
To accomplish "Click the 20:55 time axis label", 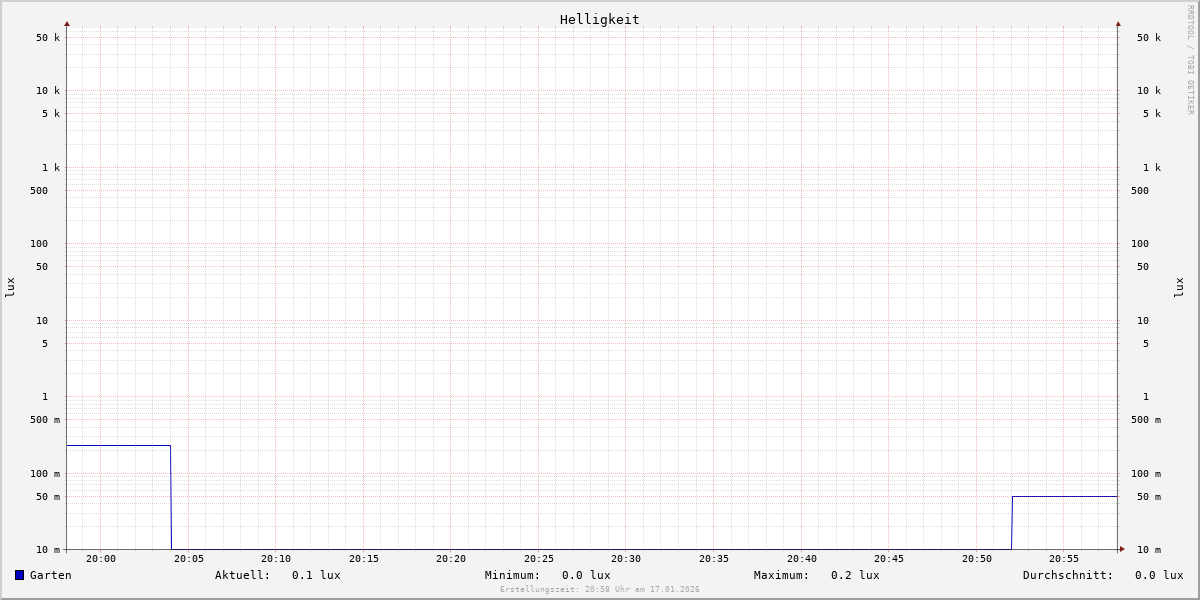I will pos(1064,559).
